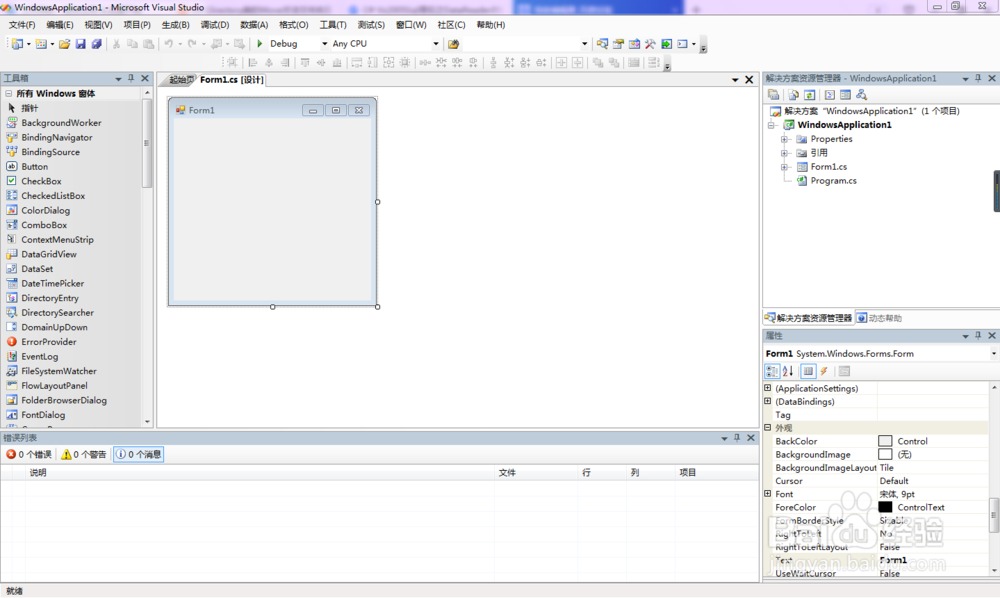Viewport: 1000px width, 598px height.
Task: Select the DataGridView control in Toolbox
Action: click(48, 254)
